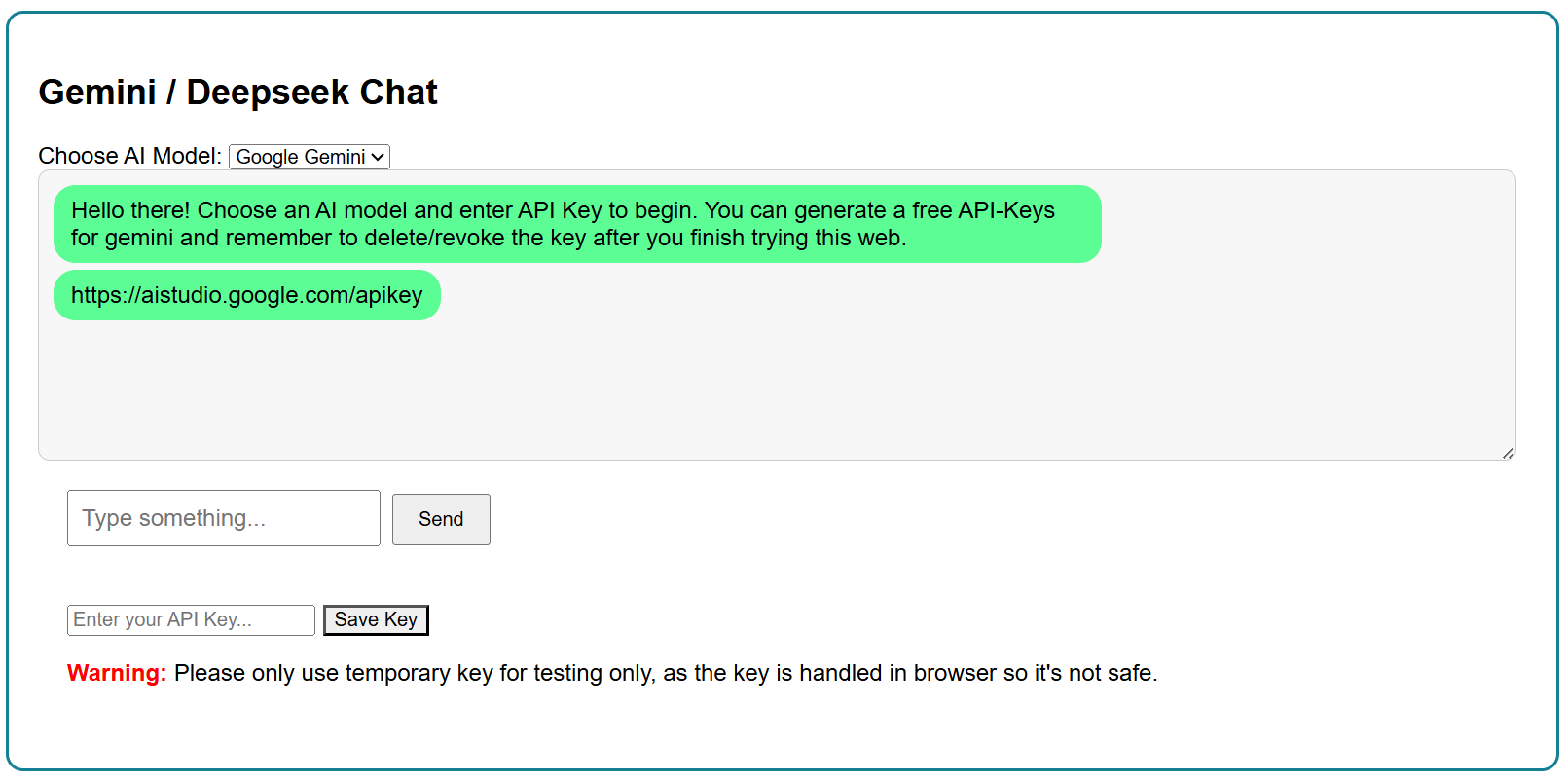Click the red Warning text
1568x784 pixels.
(x=116, y=672)
